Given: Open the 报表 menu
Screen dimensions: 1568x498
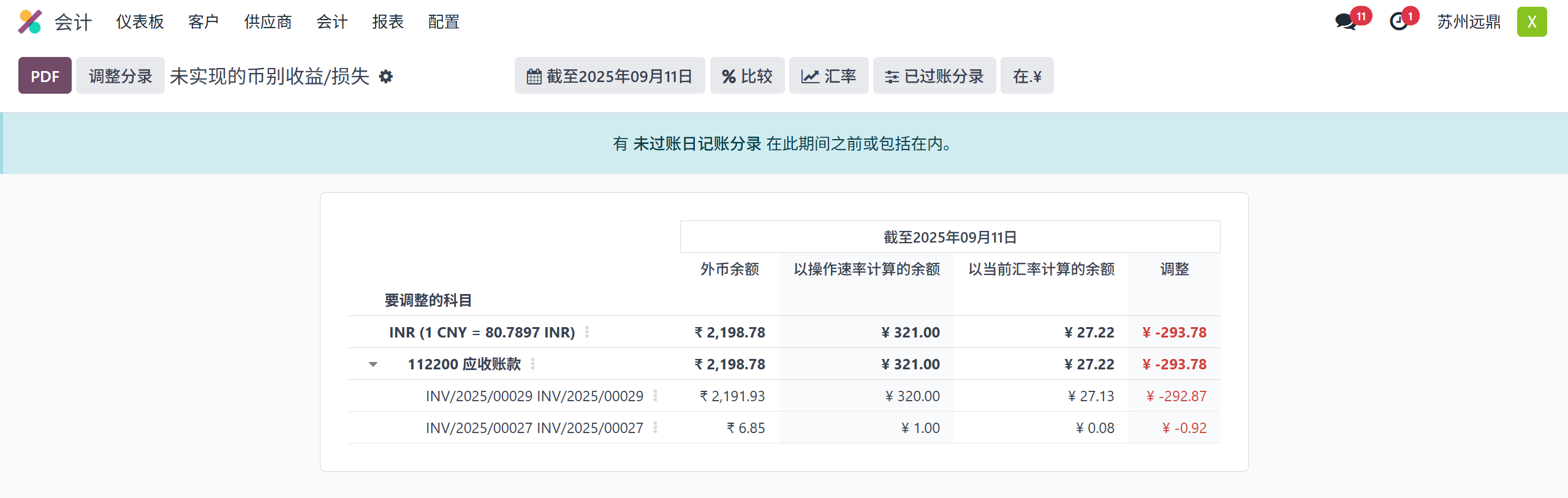Looking at the screenshot, I should [388, 22].
